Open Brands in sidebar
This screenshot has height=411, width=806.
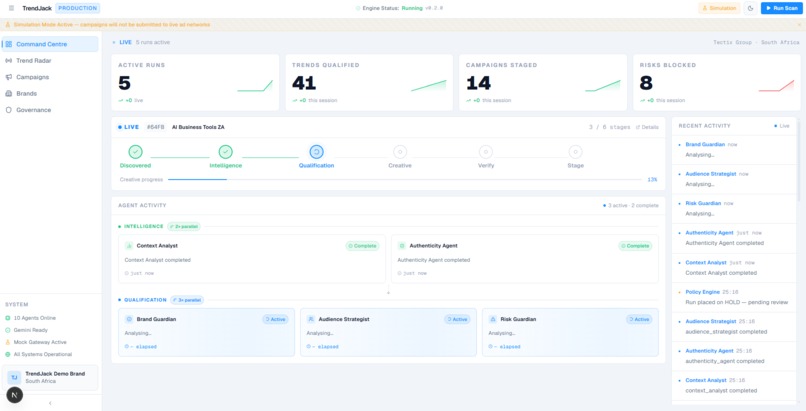[x=50, y=94]
